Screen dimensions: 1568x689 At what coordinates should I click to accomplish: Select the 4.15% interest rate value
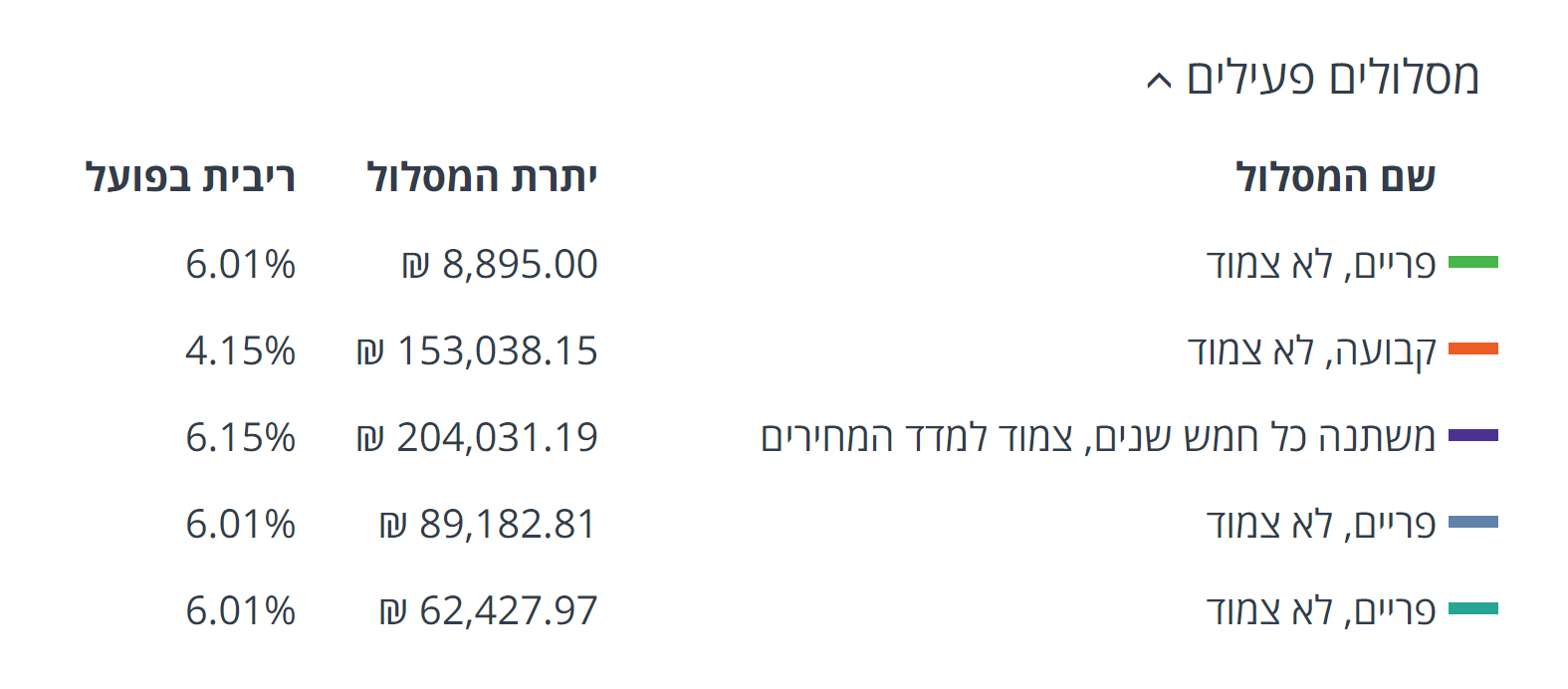tap(241, 350)
